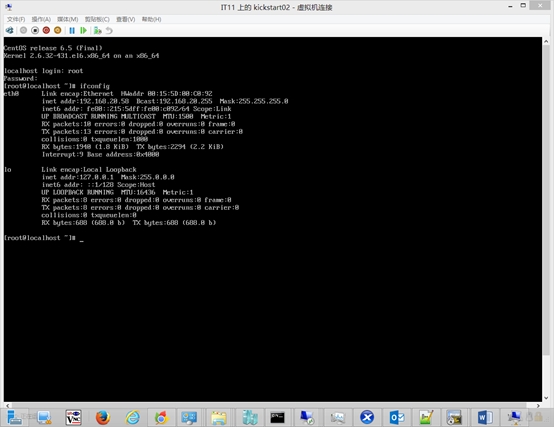554x427 pixels.
Task: Open the green notepad editor taskbar icon
Action: 426,418
